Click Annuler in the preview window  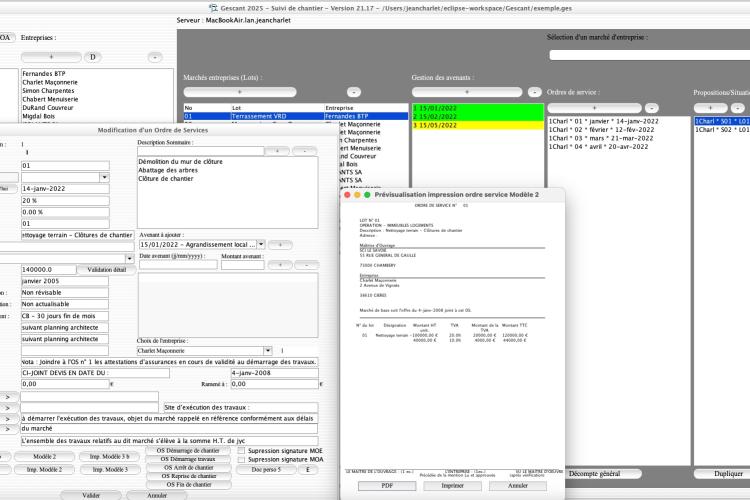pos(518,486)
